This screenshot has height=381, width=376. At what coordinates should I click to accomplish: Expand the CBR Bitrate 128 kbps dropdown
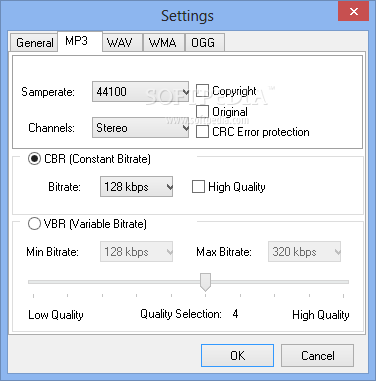click(x=136, y=187)
